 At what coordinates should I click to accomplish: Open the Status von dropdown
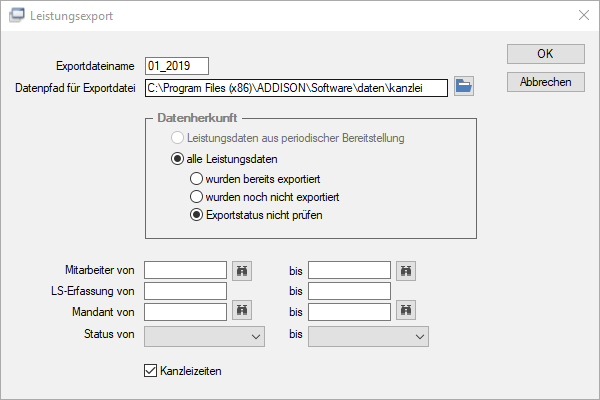[x=204, y=336]
